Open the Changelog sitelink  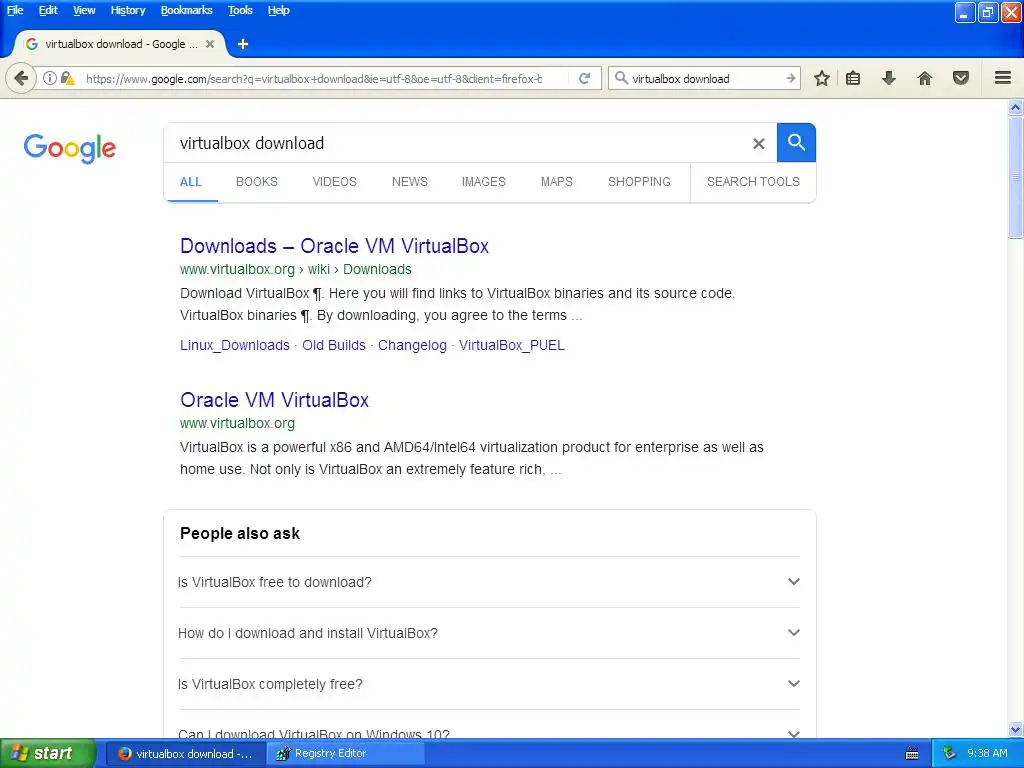412,345
